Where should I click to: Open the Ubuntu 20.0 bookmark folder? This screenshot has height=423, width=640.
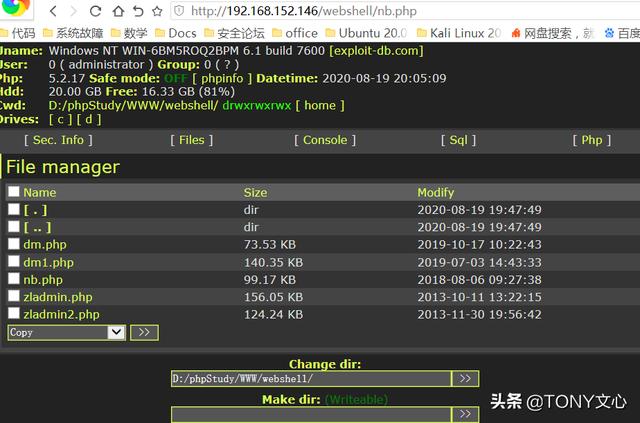(x=366, y=33)
